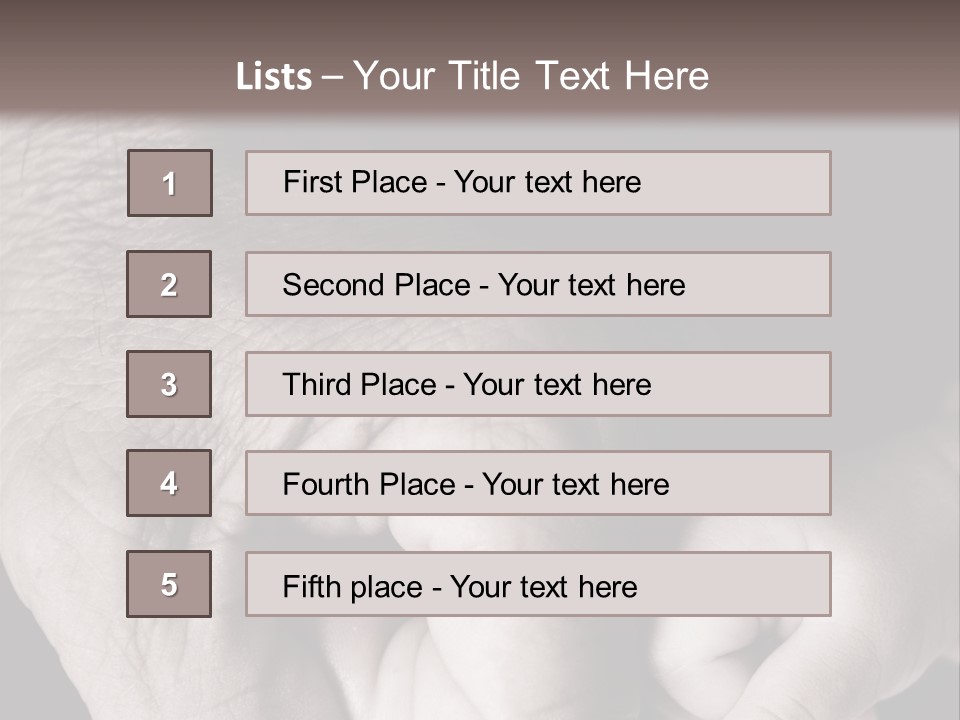Viewport: 960px width, 720px height.
Task: Click the bold word "Lists" in the title
Action: point(274,77)
